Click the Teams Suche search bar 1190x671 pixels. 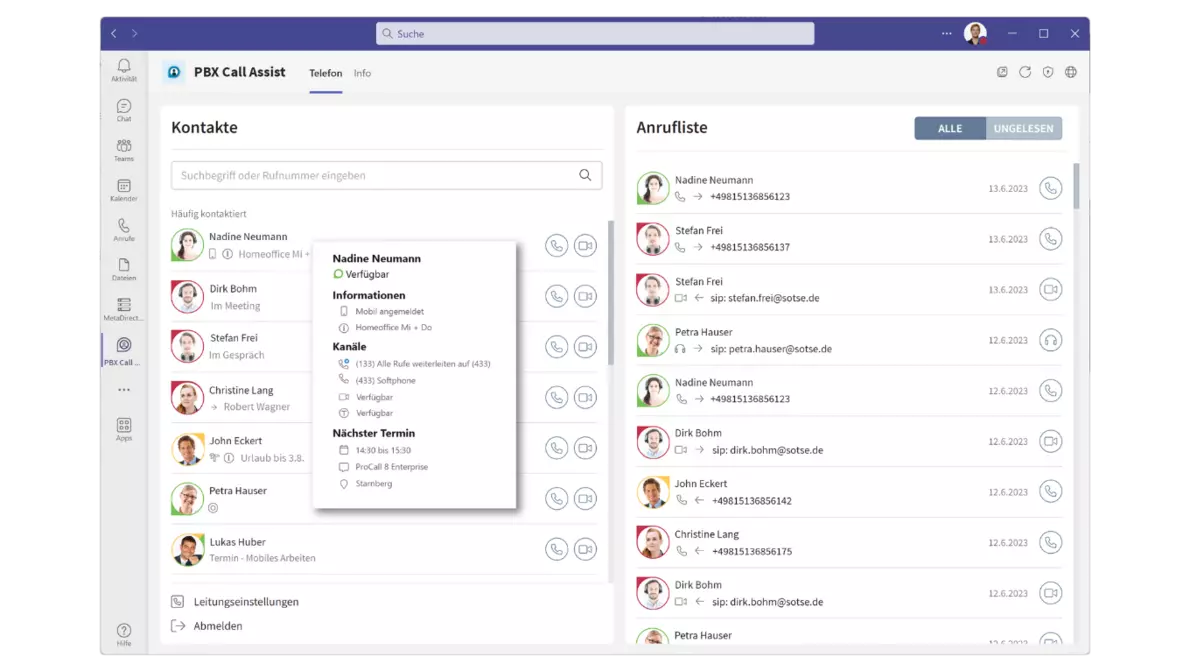(595, 33)
